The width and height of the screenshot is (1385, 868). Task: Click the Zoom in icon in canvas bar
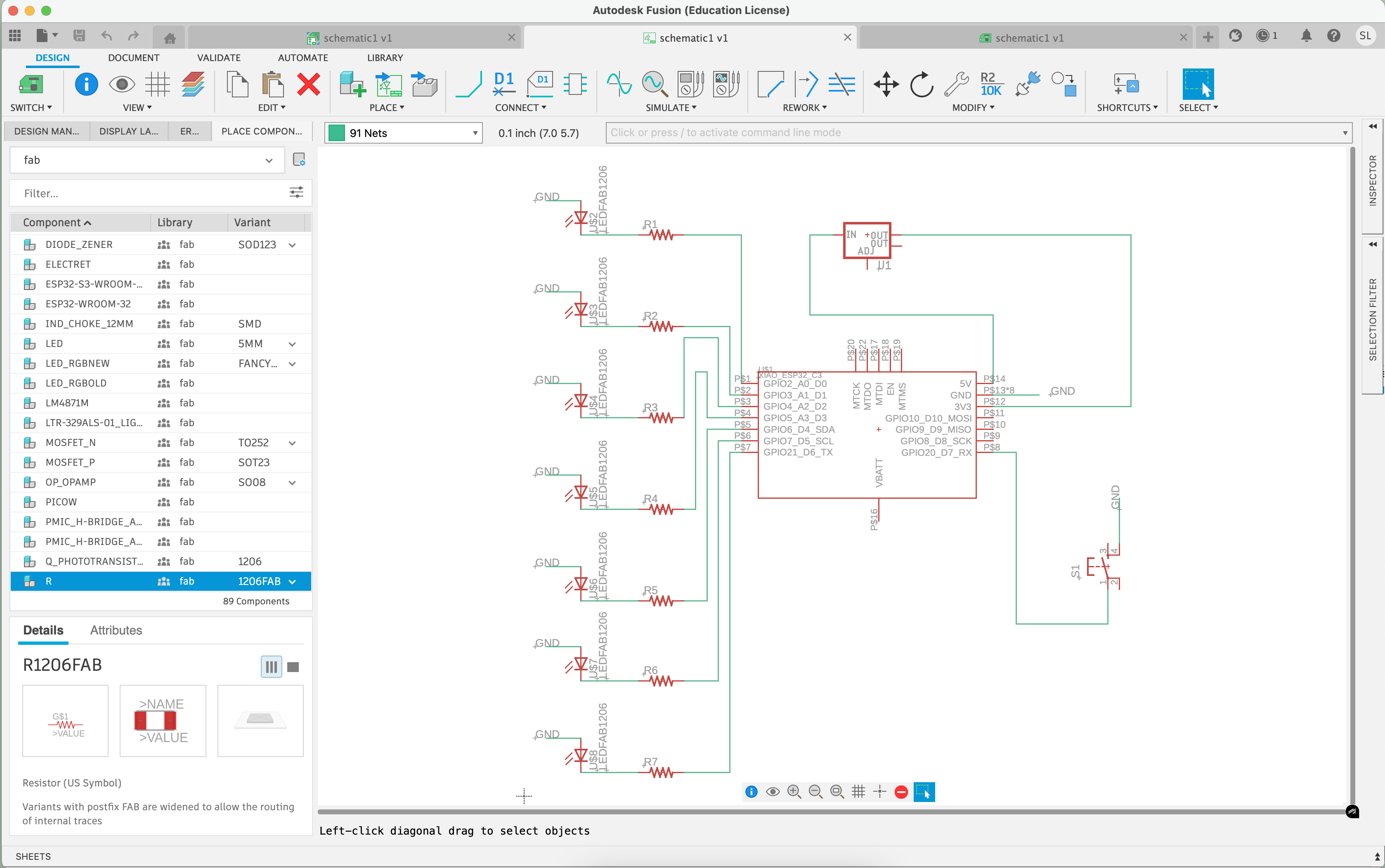click(794, 792)
